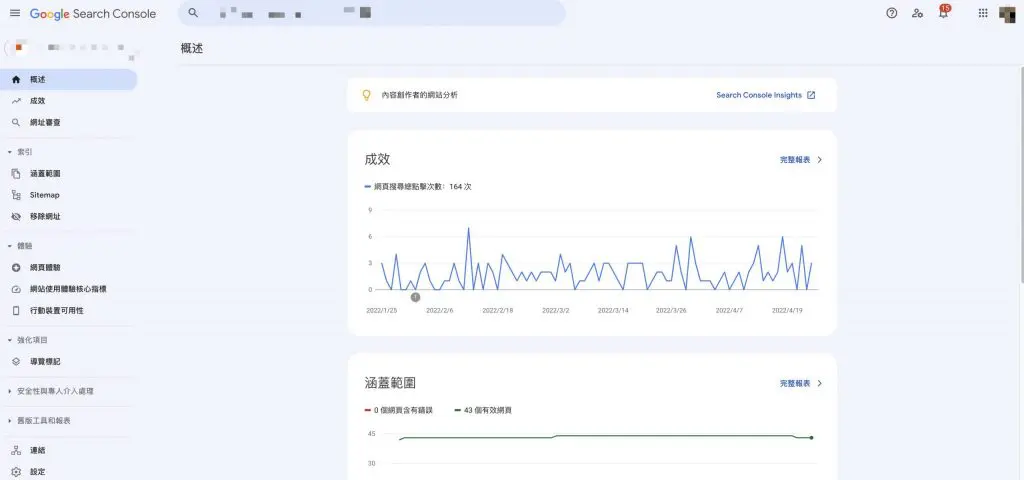Viewport: 1024px width, 480px height.
Task: Open the account profile avatar
Action: (1008, 14)
